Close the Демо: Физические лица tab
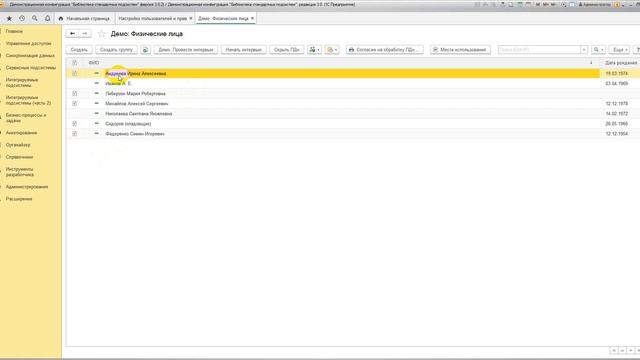 click(x=252, y=18)
